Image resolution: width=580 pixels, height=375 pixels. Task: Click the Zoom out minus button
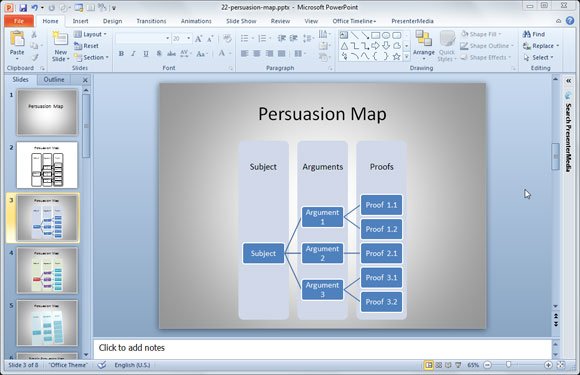tap(488, 365)
